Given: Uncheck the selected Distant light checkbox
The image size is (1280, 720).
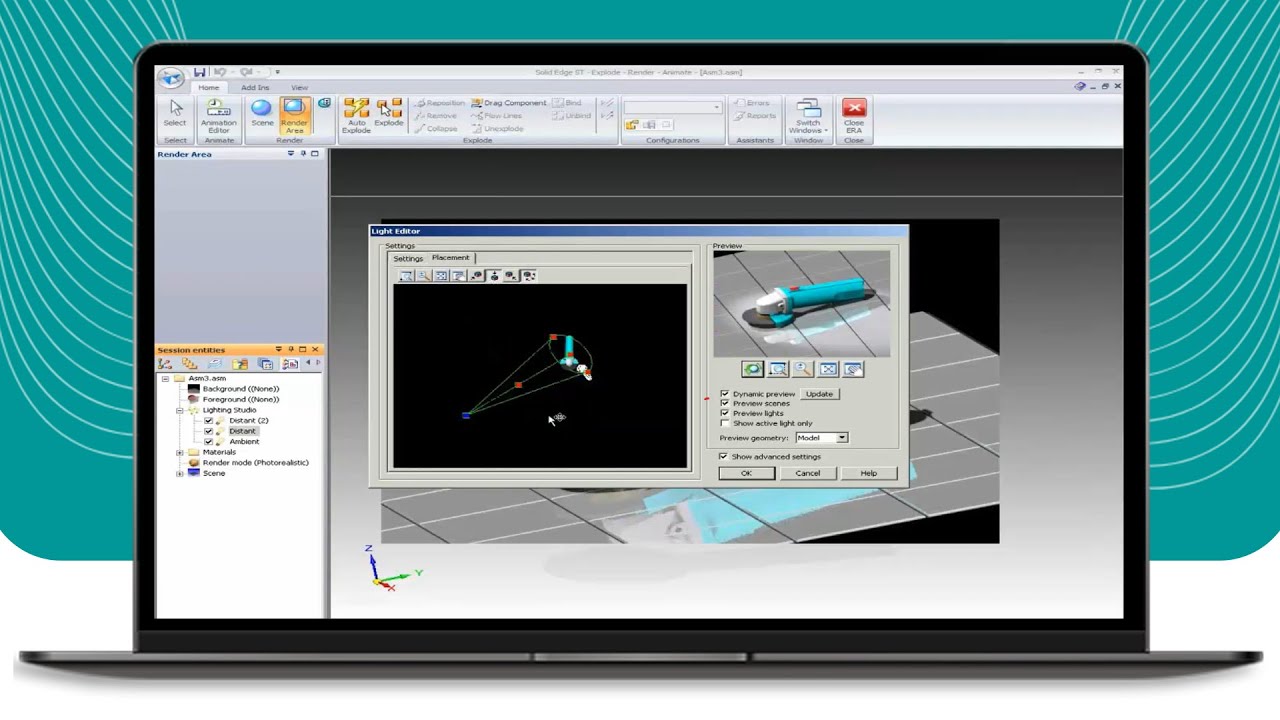Looking at the screenshot, I should coord(208,431).
